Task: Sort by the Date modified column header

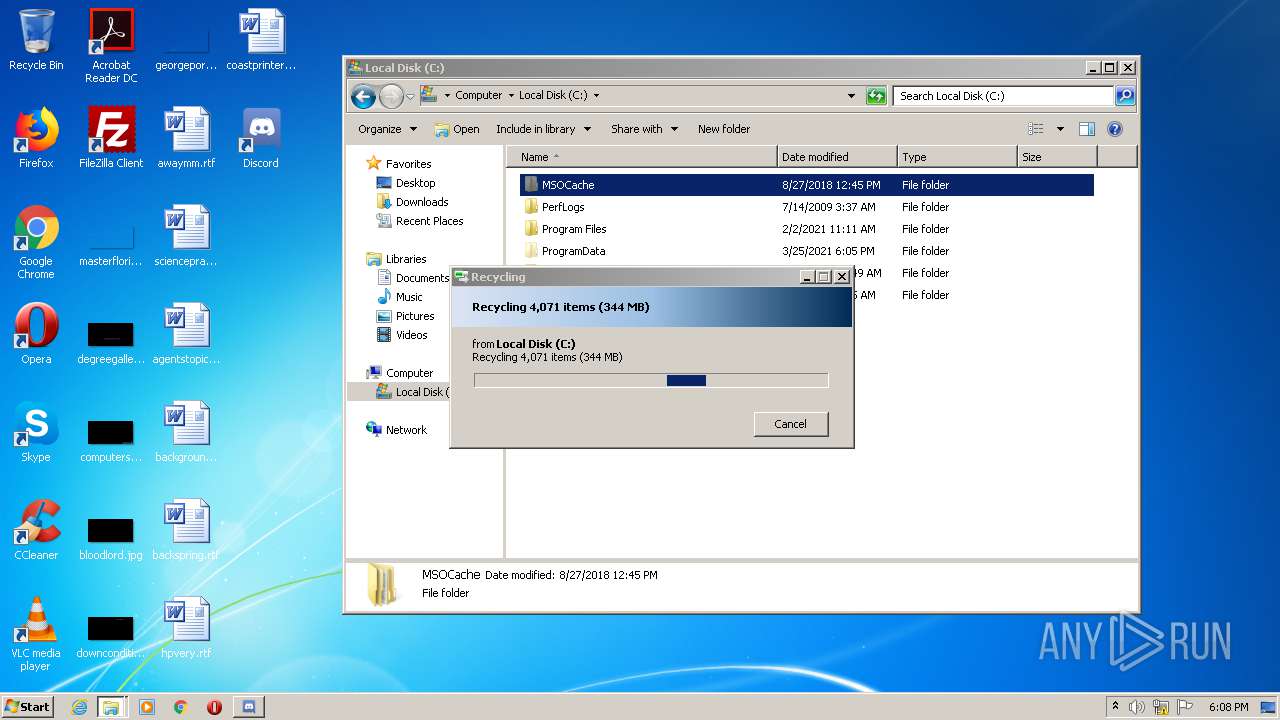Action: point(837,157)
